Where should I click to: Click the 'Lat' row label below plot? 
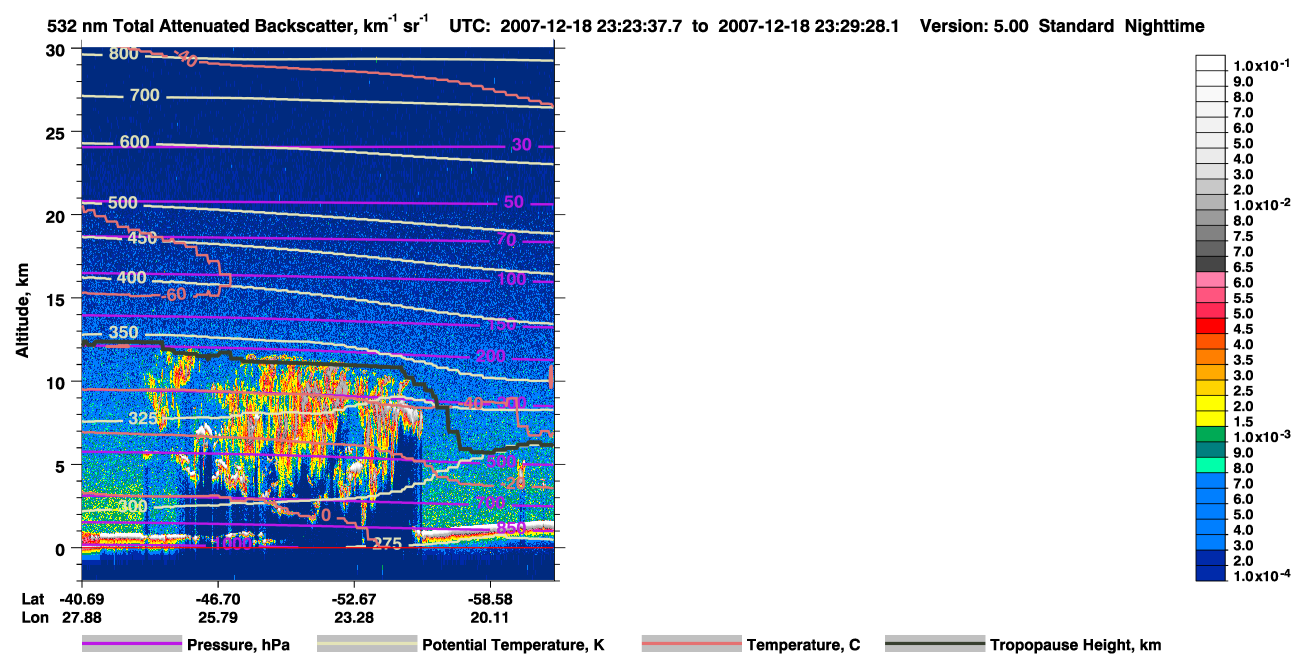pos(32,598)
